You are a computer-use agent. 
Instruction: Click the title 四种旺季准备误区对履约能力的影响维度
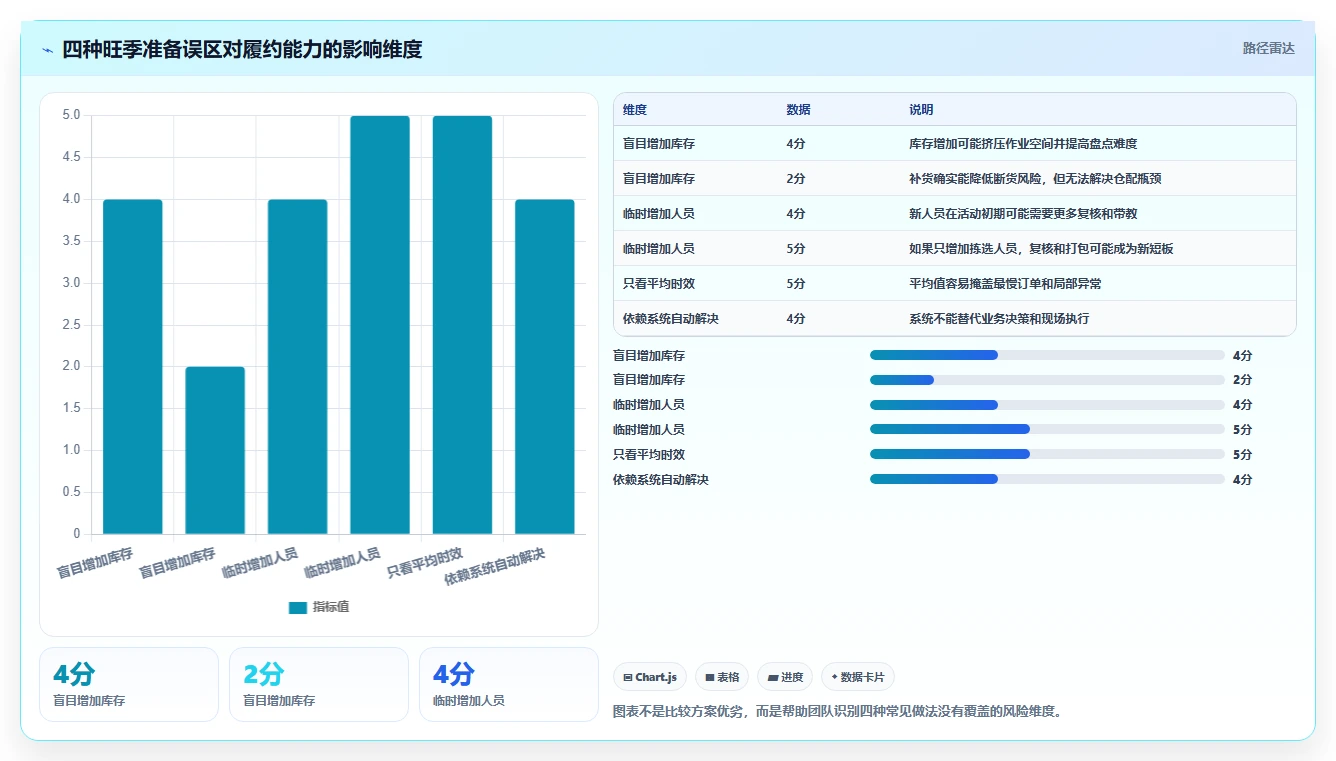point(242,49)
